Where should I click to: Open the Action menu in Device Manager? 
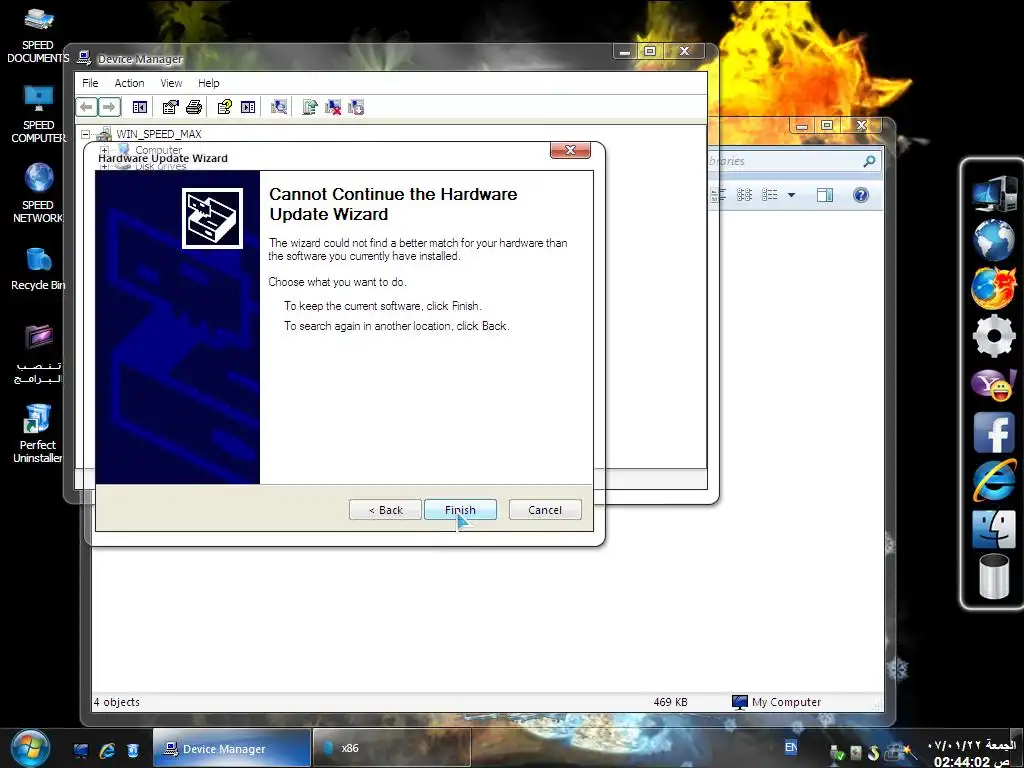pos(129,83)
